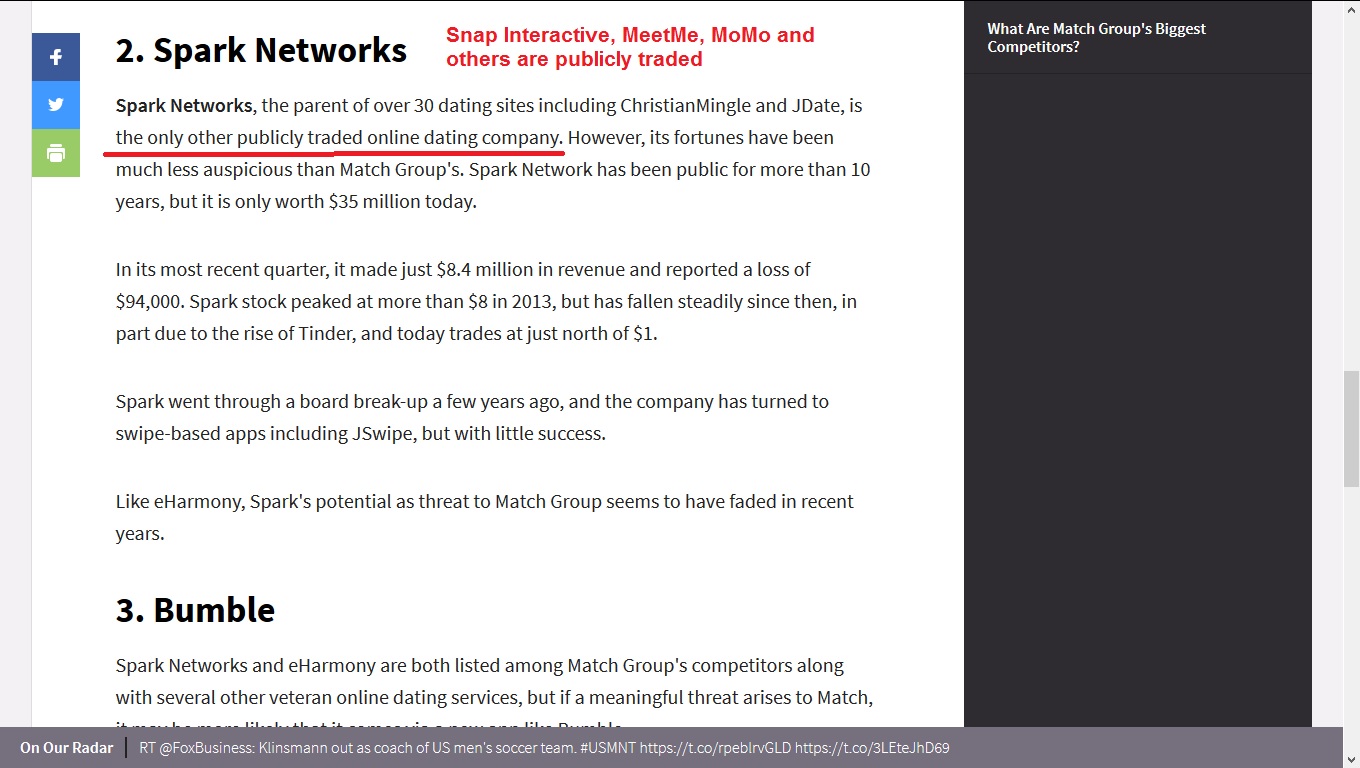Click the 'On Our Radar' ticker label
This screenshot has width=1360, height=768.
pos(67,747)
